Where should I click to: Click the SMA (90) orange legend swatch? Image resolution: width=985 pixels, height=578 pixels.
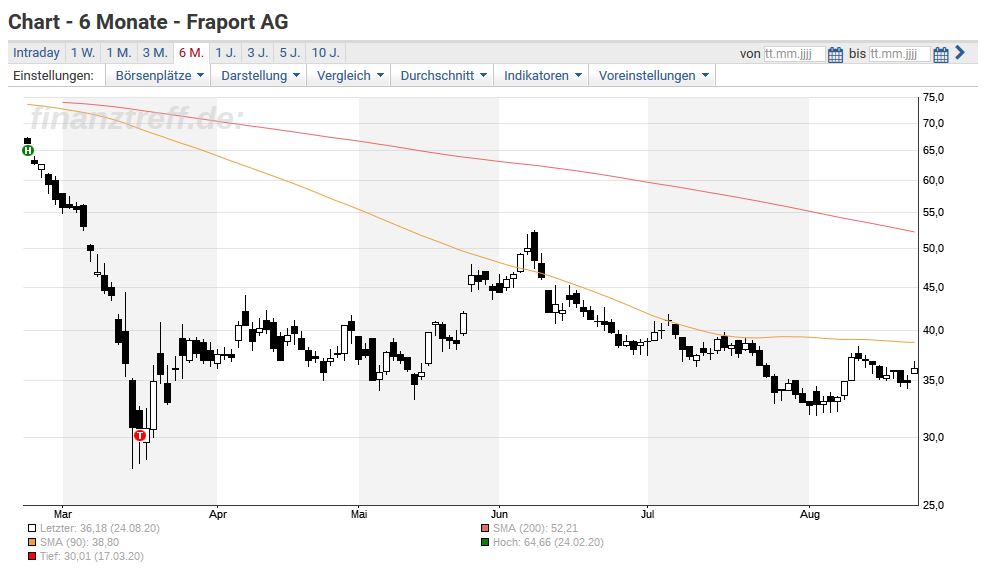(x=32, y=542)
